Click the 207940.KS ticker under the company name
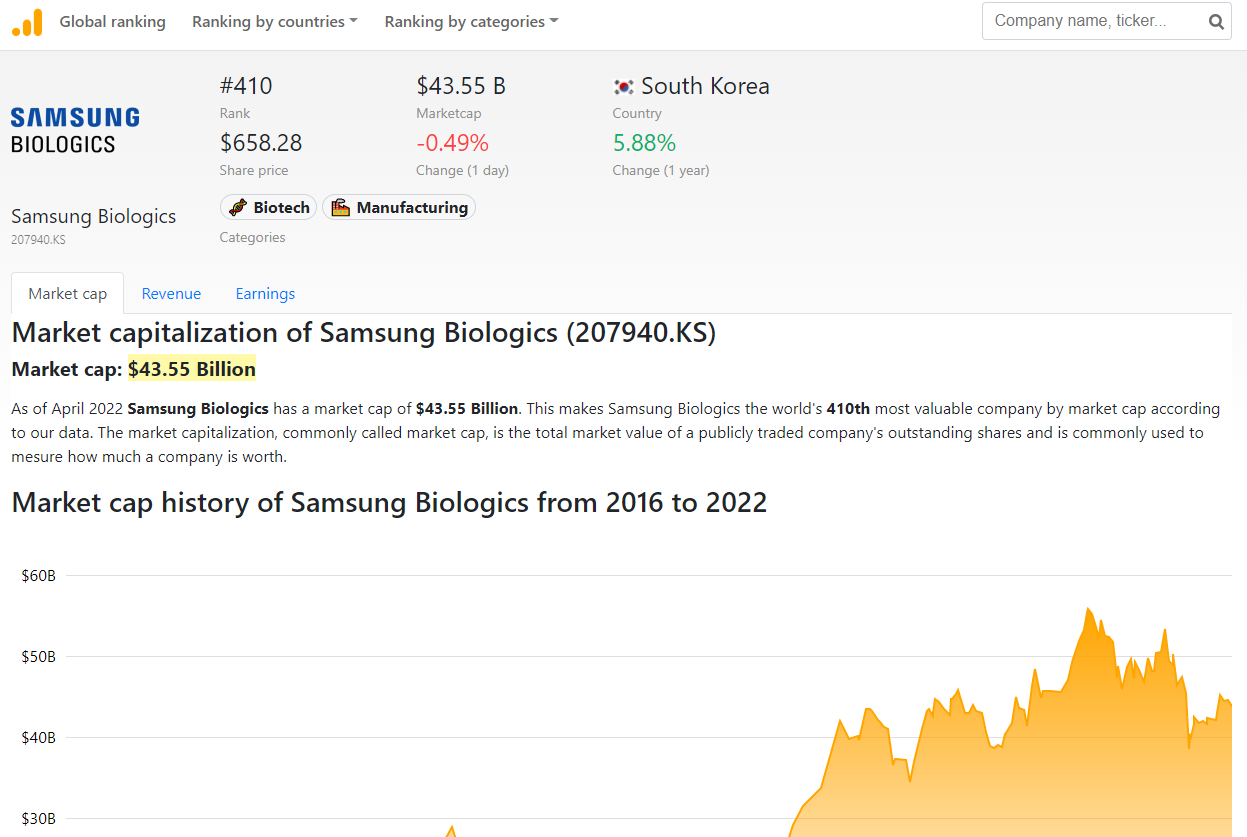Image resolution: width=1247 pixels, height=837 pixels. pyautogui.click(x=38, y=240)
